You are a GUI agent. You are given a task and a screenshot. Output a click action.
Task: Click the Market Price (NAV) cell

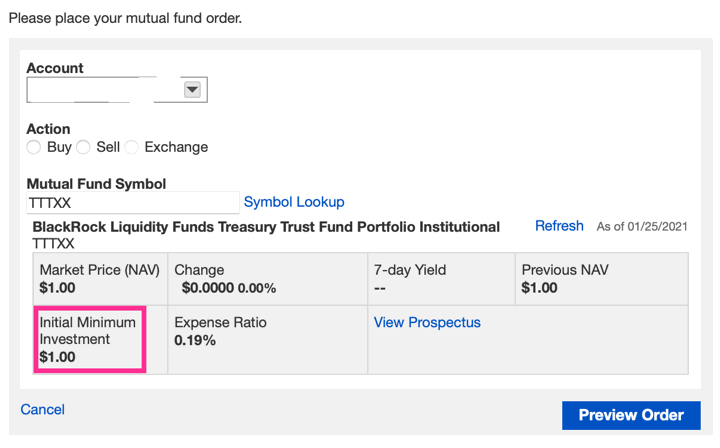pyautogui.click(x=99, y=279)
